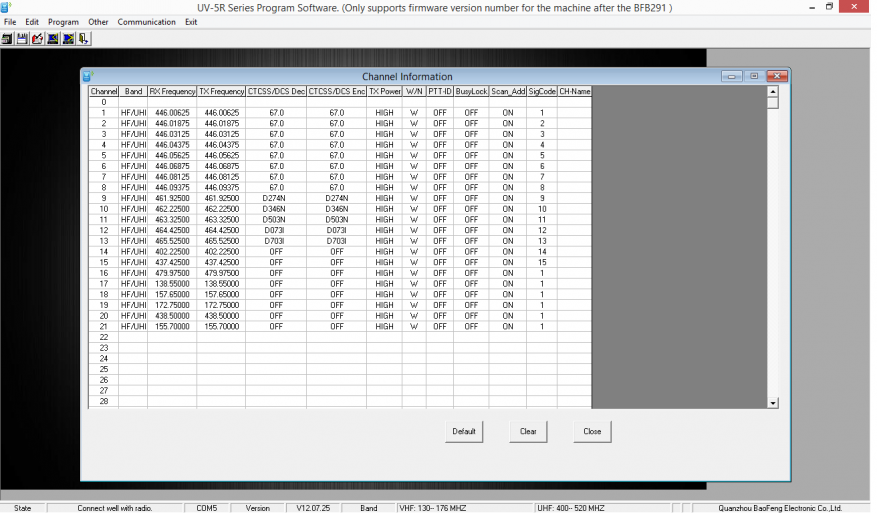Screen dimensions: 877x513
Task: Select the D346N encode cell in channel 10
Action: coord(337,209)
